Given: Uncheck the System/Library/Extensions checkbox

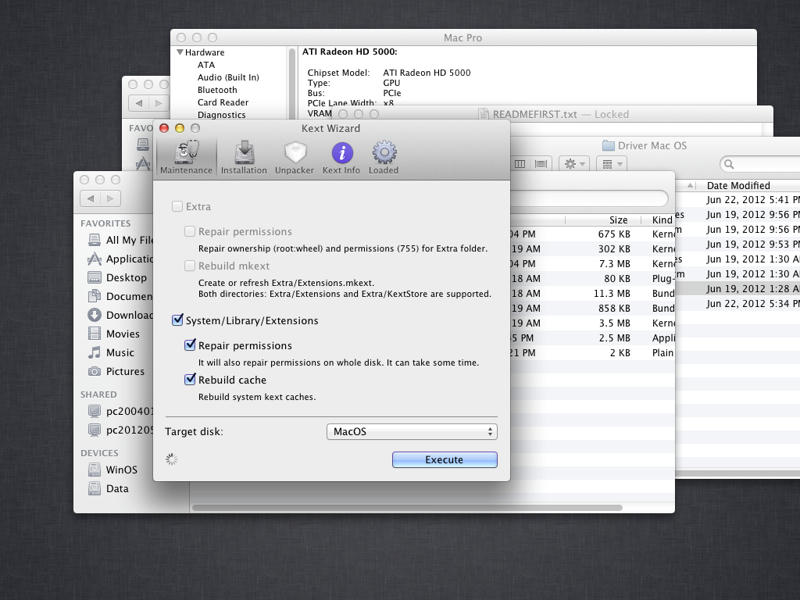Looking at the screenshot, I should (178, 320).
